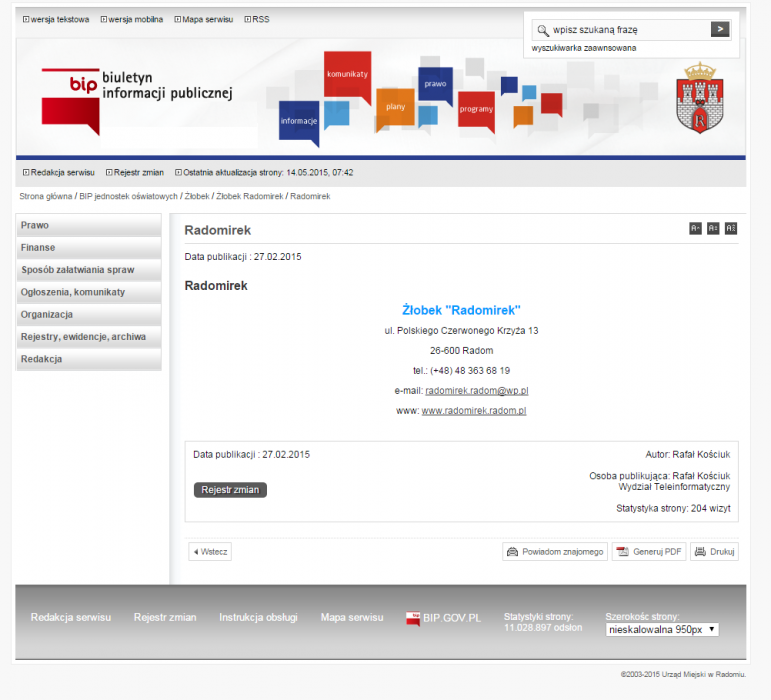Open Sposób załatwiania spraw menu item

coord(89,270)
